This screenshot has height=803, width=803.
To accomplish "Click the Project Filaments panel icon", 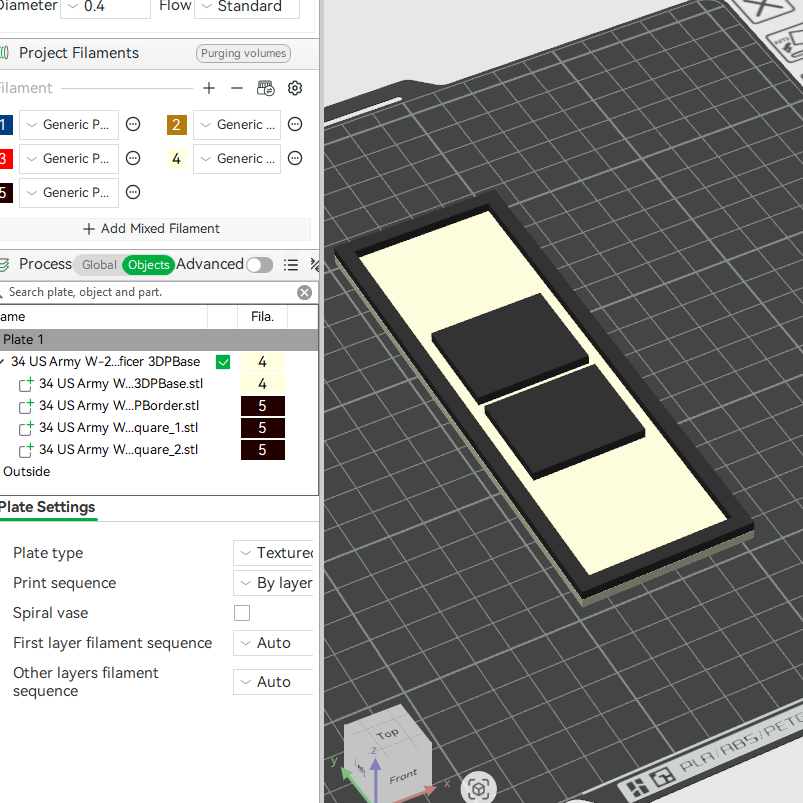I will [x=4, y=53].
